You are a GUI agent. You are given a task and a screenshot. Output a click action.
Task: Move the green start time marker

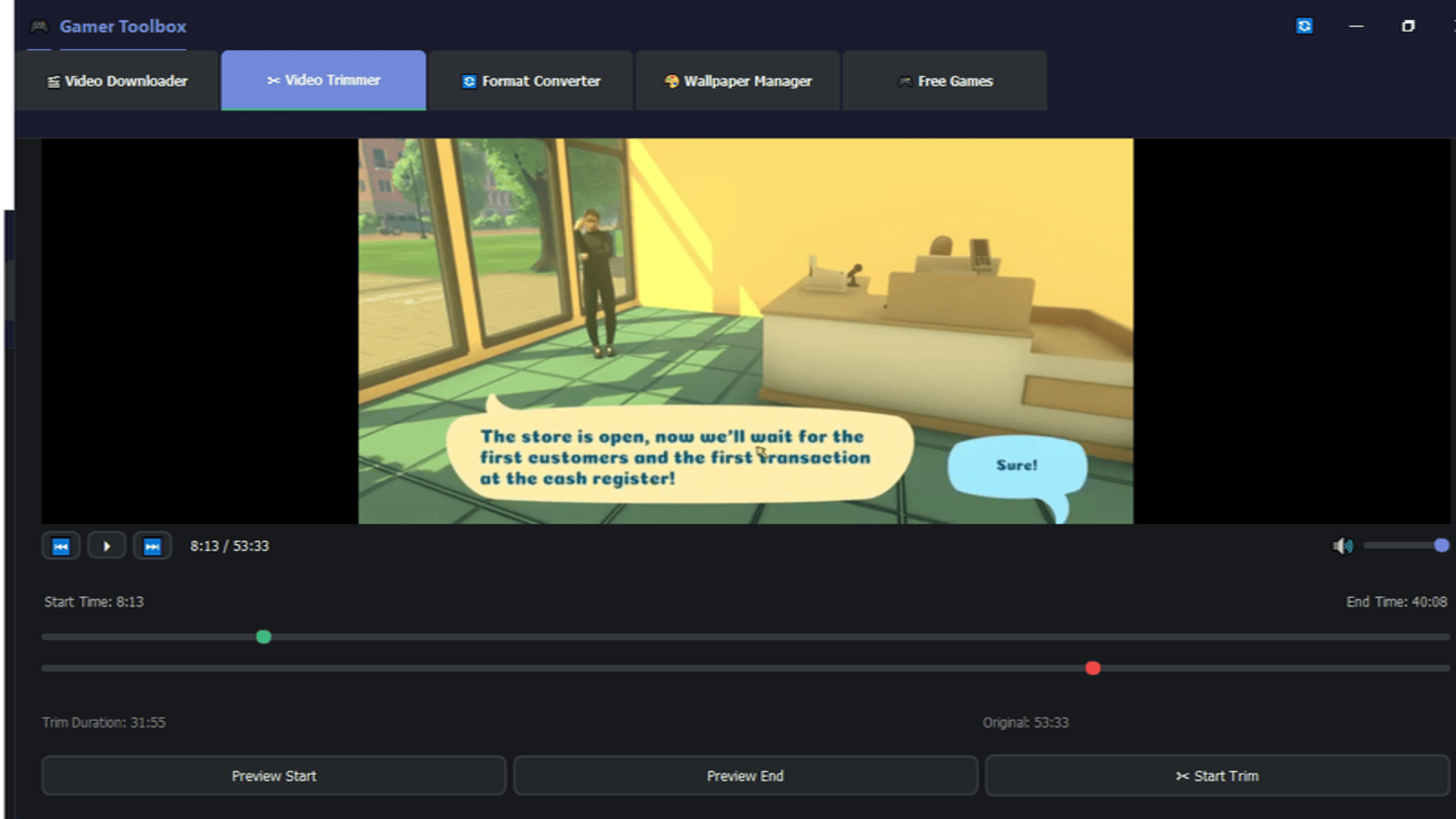(263, 637)
